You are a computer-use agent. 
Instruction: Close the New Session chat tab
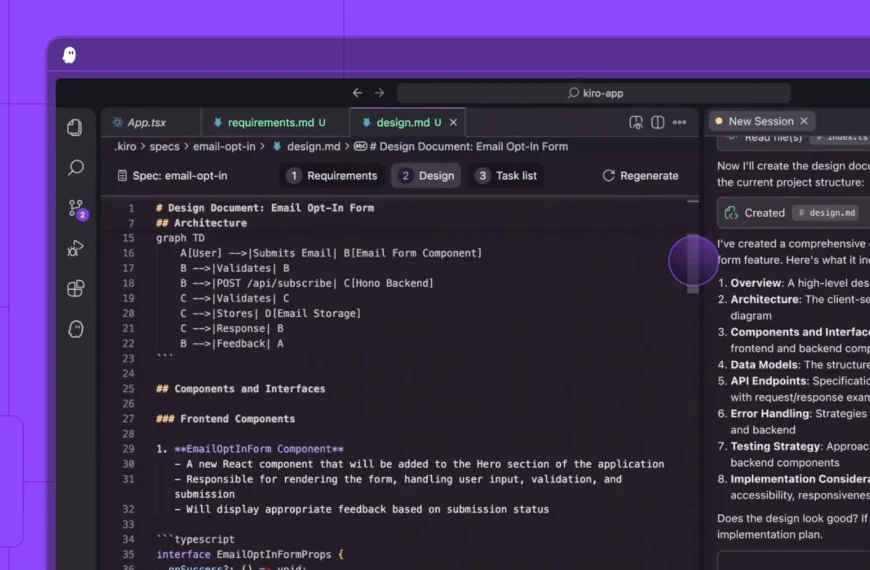[804, 121]
